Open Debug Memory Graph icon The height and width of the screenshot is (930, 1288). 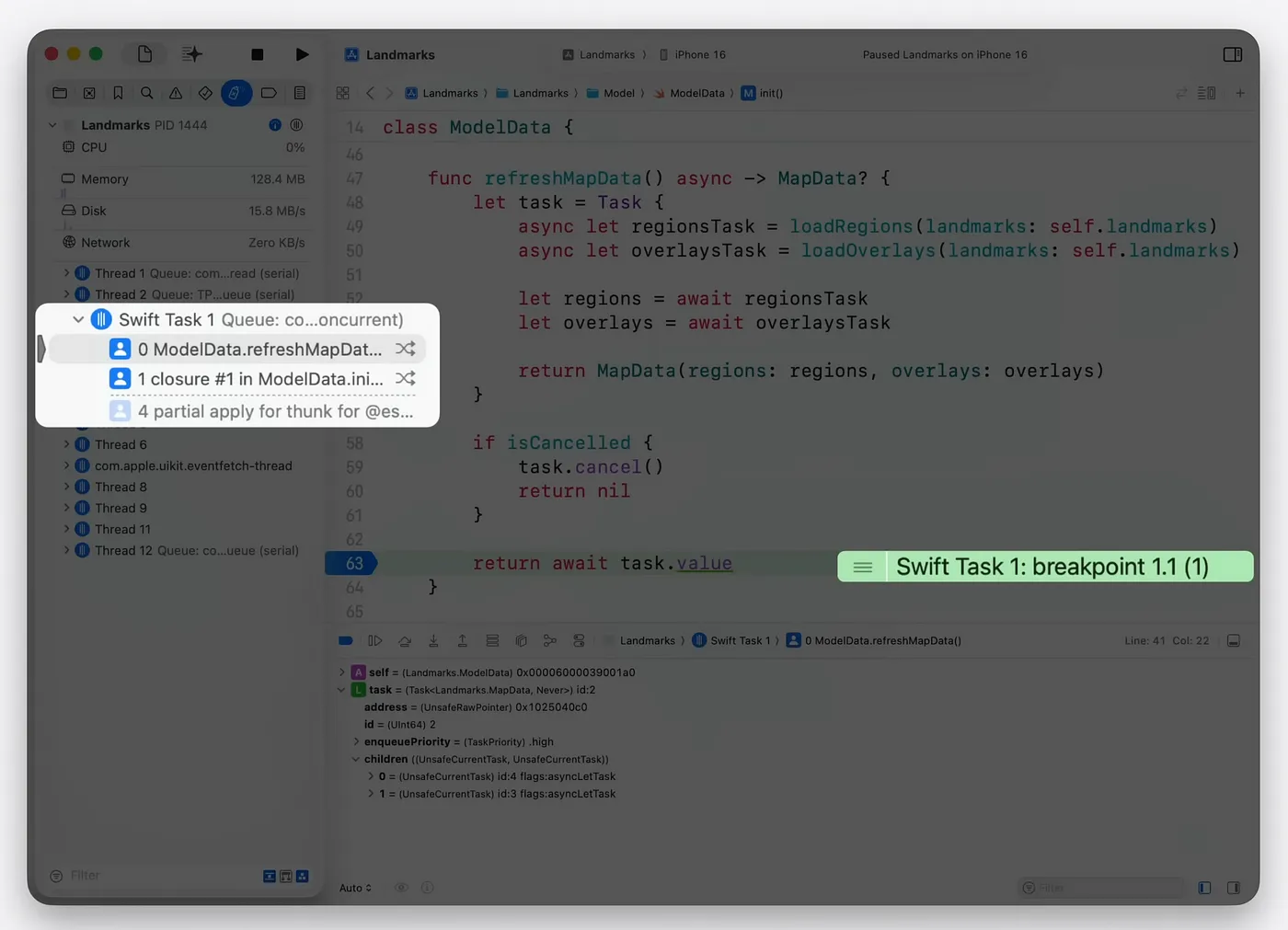pyautogui.click(x=550, y=640)
